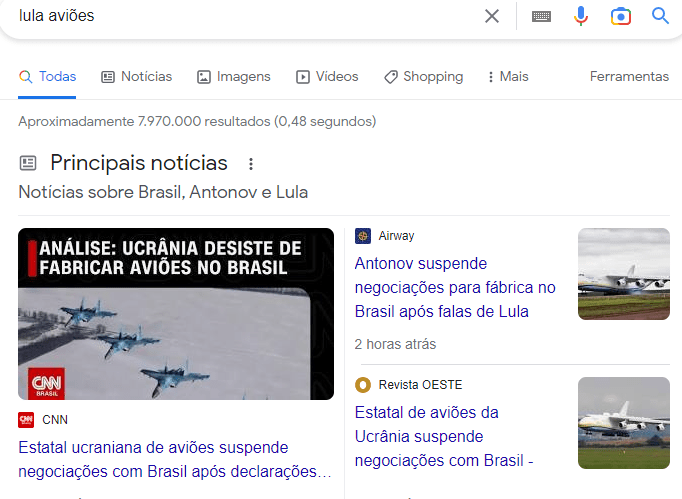Click the CNN fighter jets video thumbnail
The height and width of the screenshot is (499, 682).
tap(176, 314)
